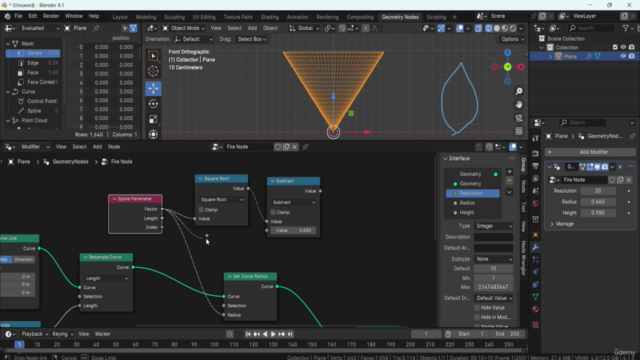
Task: Toggle Plane visibility eye in outliner
Action: coord(623,56)
